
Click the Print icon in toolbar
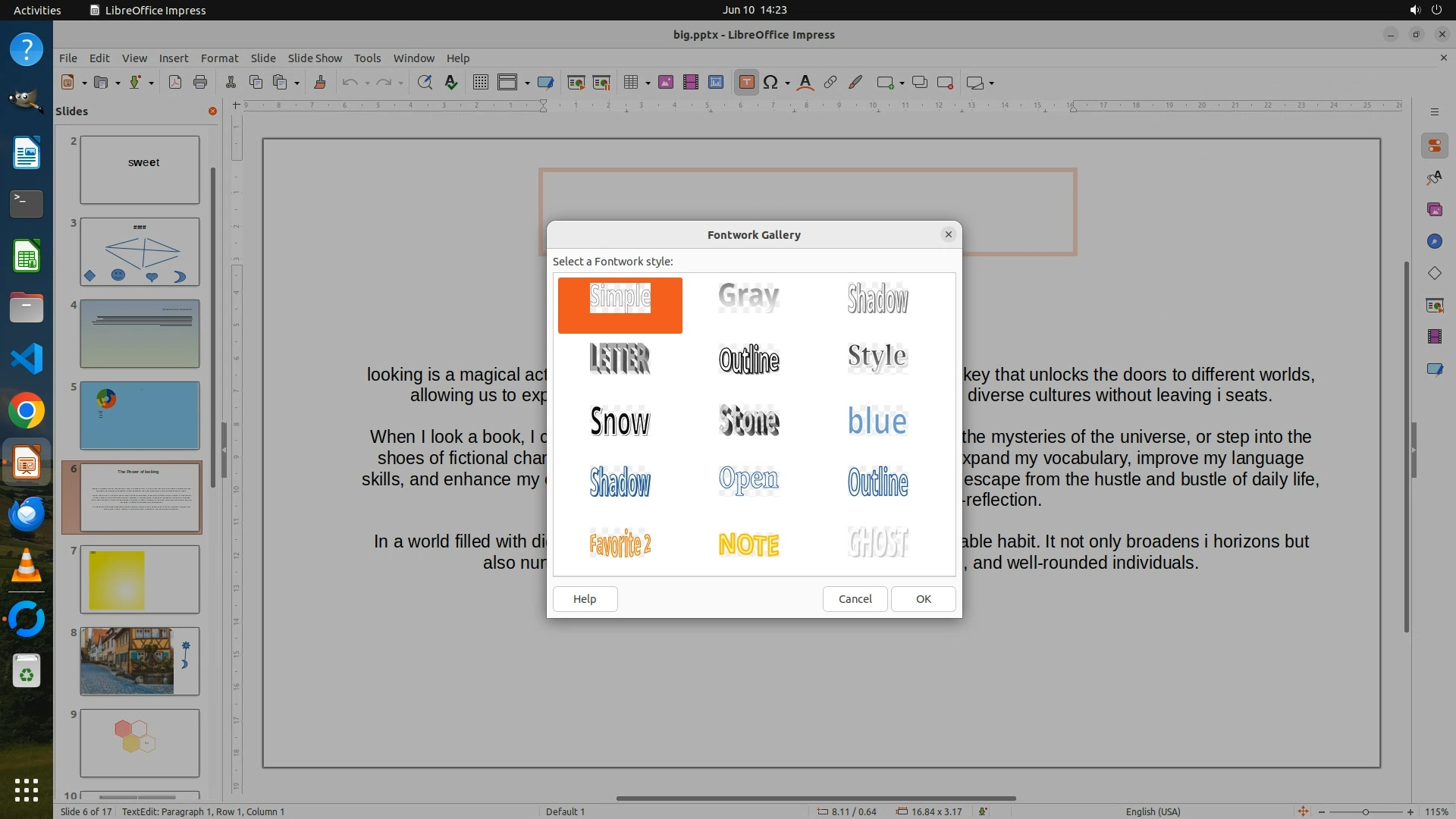[x=200, y=83]
